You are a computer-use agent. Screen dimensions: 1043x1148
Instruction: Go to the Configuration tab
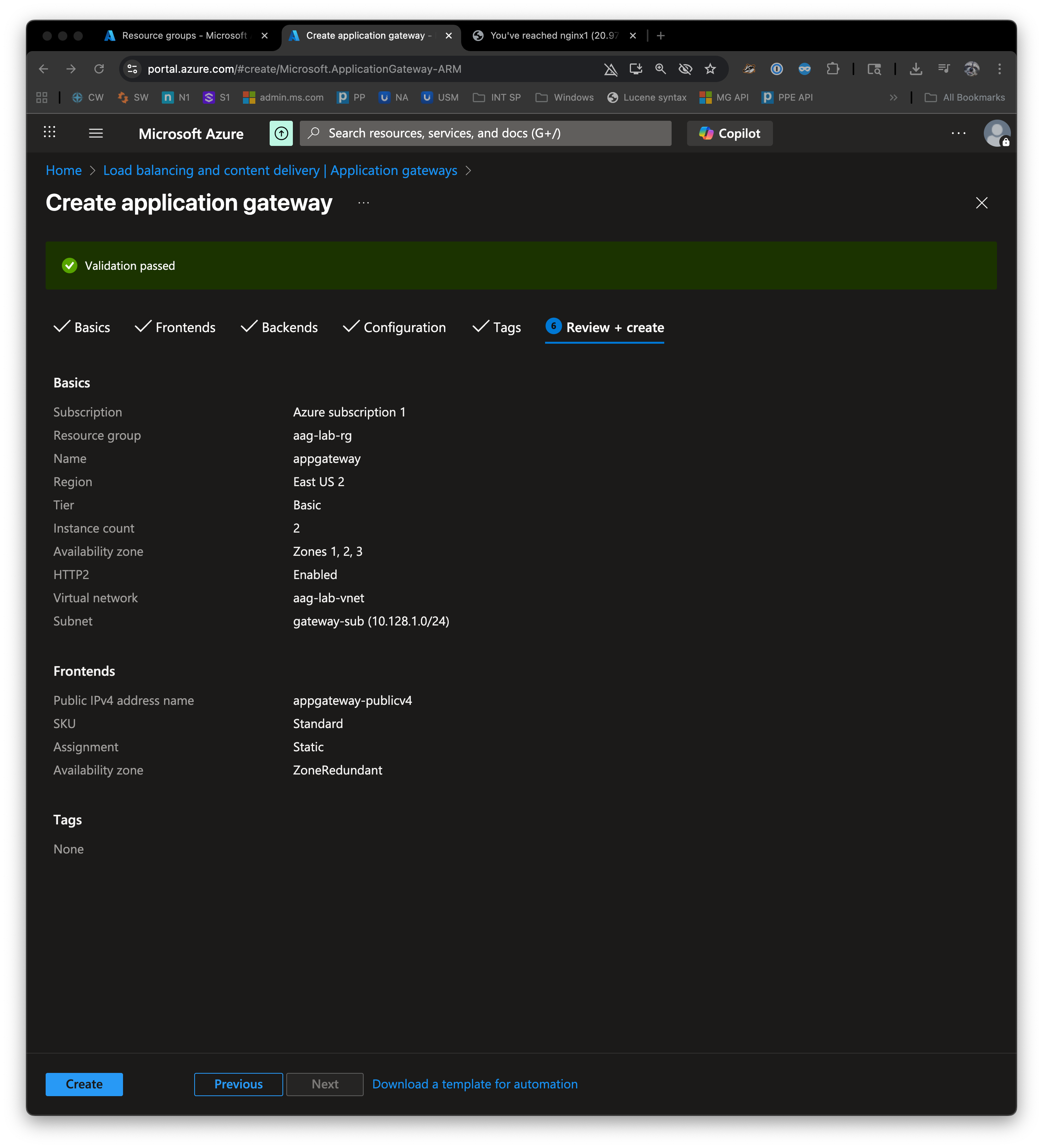click(394, 327)
